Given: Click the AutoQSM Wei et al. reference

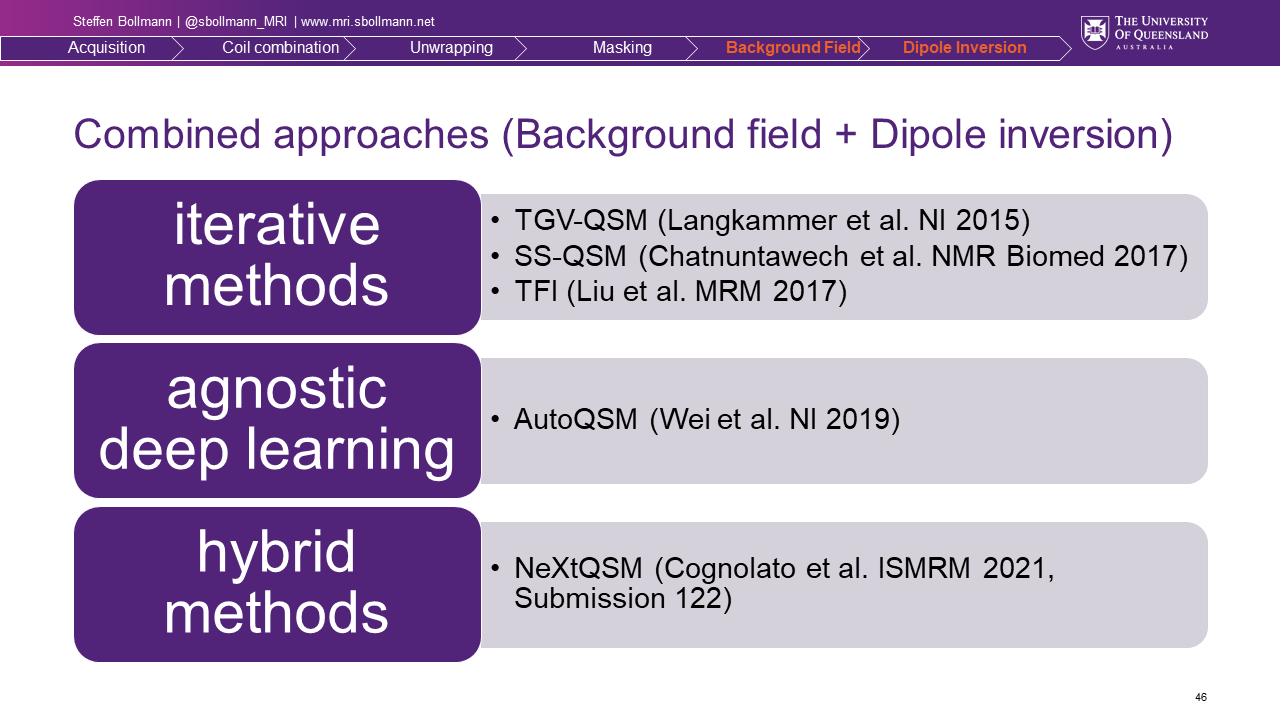Looking at the screenshot, I should (707, 420).
